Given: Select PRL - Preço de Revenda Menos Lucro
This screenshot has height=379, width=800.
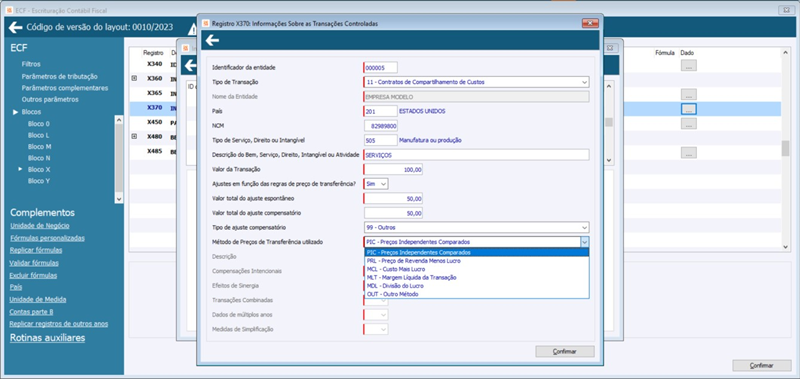Looking at the screenshot, I should [477, 261].
